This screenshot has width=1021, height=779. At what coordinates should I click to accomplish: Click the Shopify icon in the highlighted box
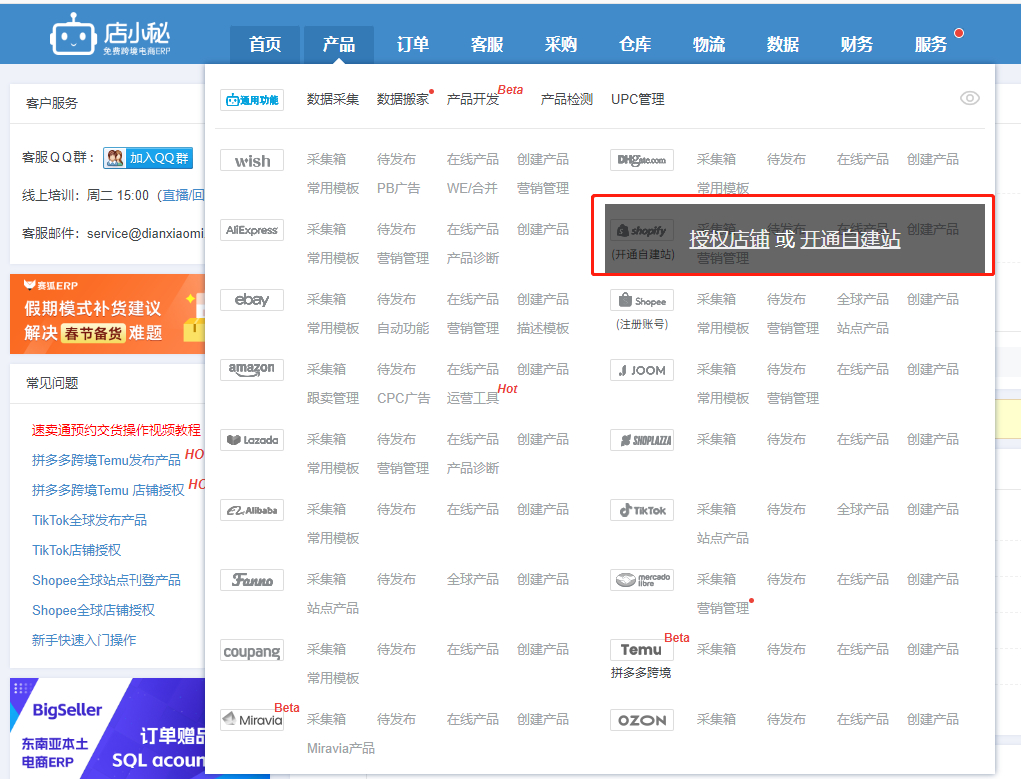click(641, 230)
